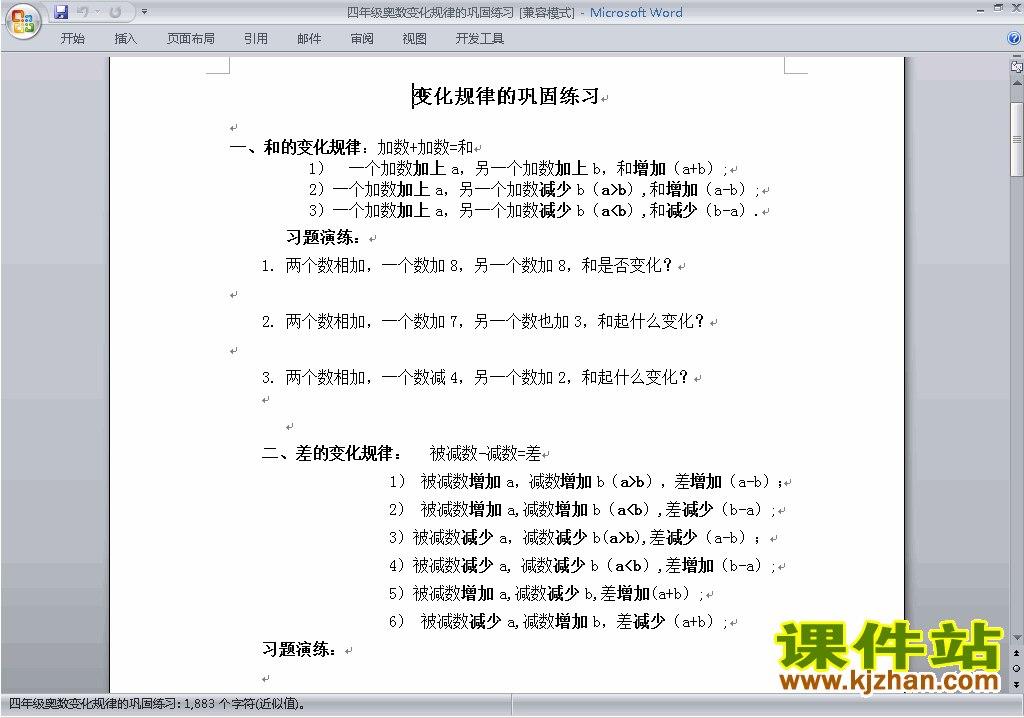Click the Previous Page double-up arrow

pos(1016,653)
